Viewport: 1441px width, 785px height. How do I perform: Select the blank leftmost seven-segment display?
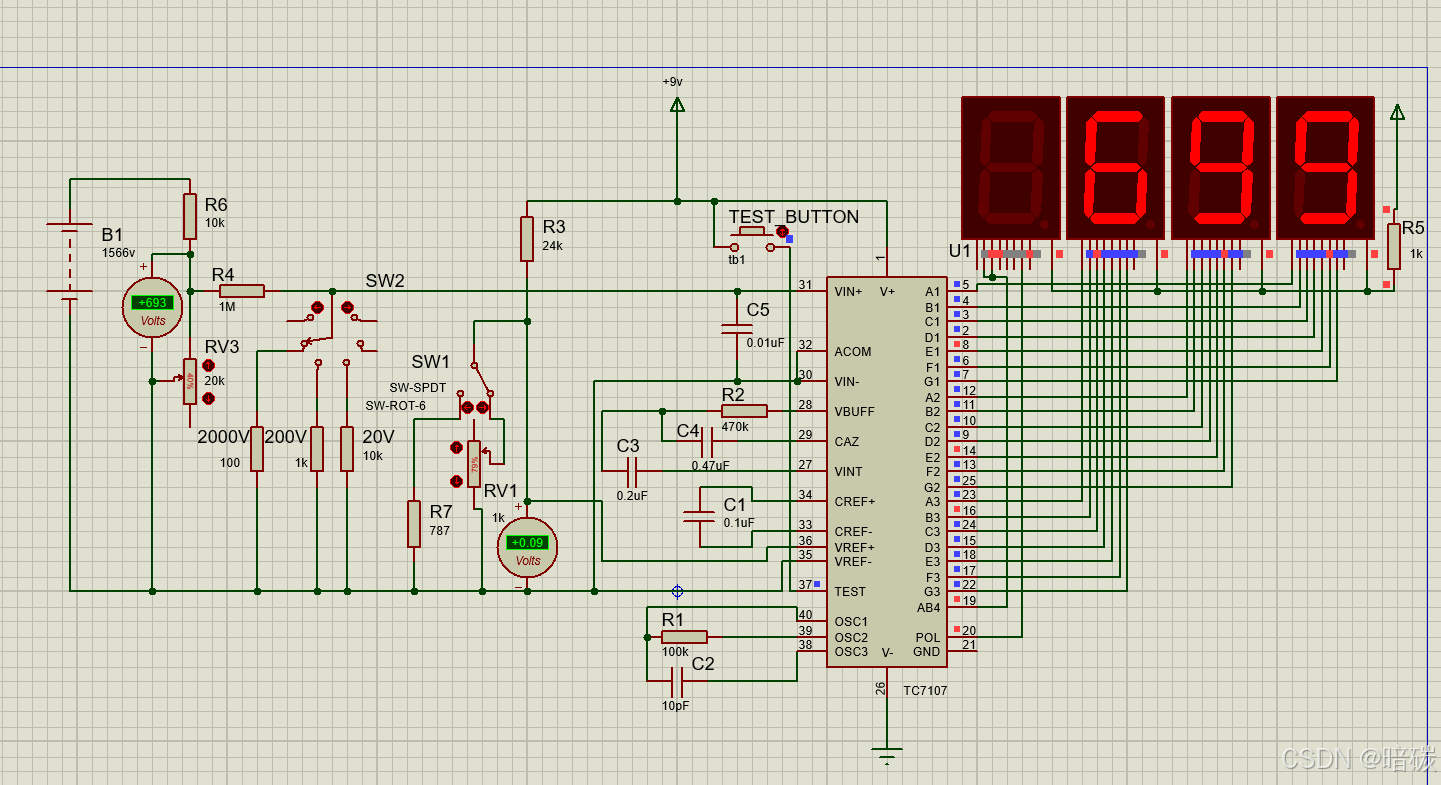pos(1010,168)
